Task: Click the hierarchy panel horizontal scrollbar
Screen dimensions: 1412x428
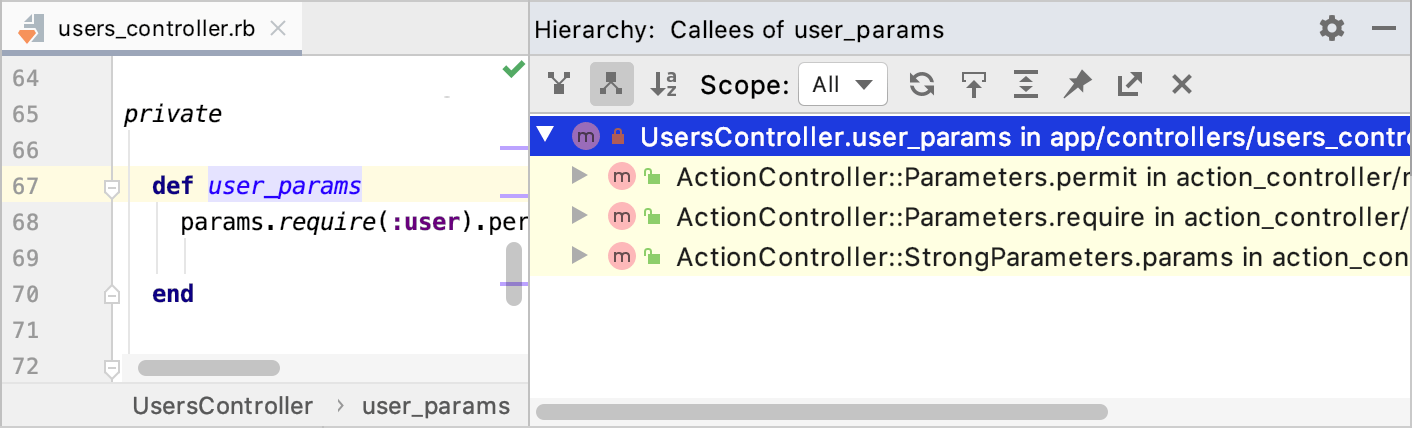Action: click(822, 411)
